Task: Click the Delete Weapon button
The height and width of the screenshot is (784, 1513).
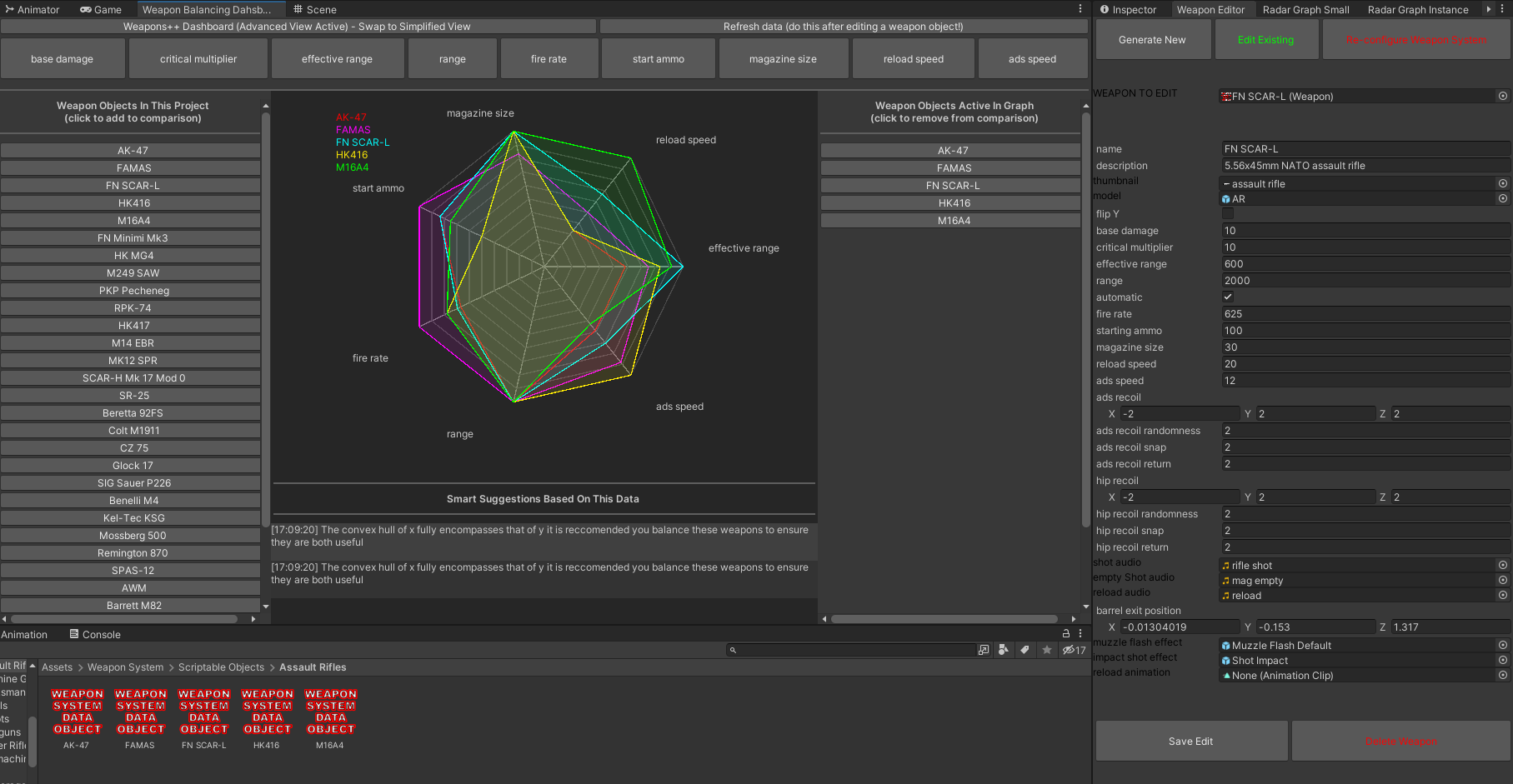Action: pyautogui.click(x=1400, y=741)
